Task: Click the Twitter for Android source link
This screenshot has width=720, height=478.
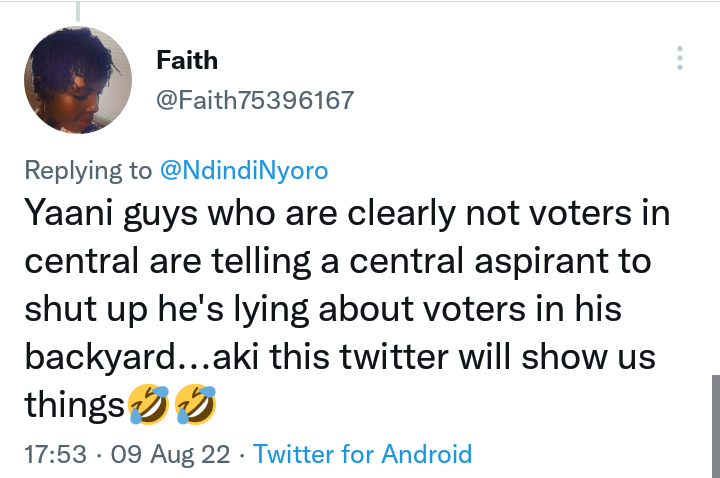Action: (x=362, y=454)
